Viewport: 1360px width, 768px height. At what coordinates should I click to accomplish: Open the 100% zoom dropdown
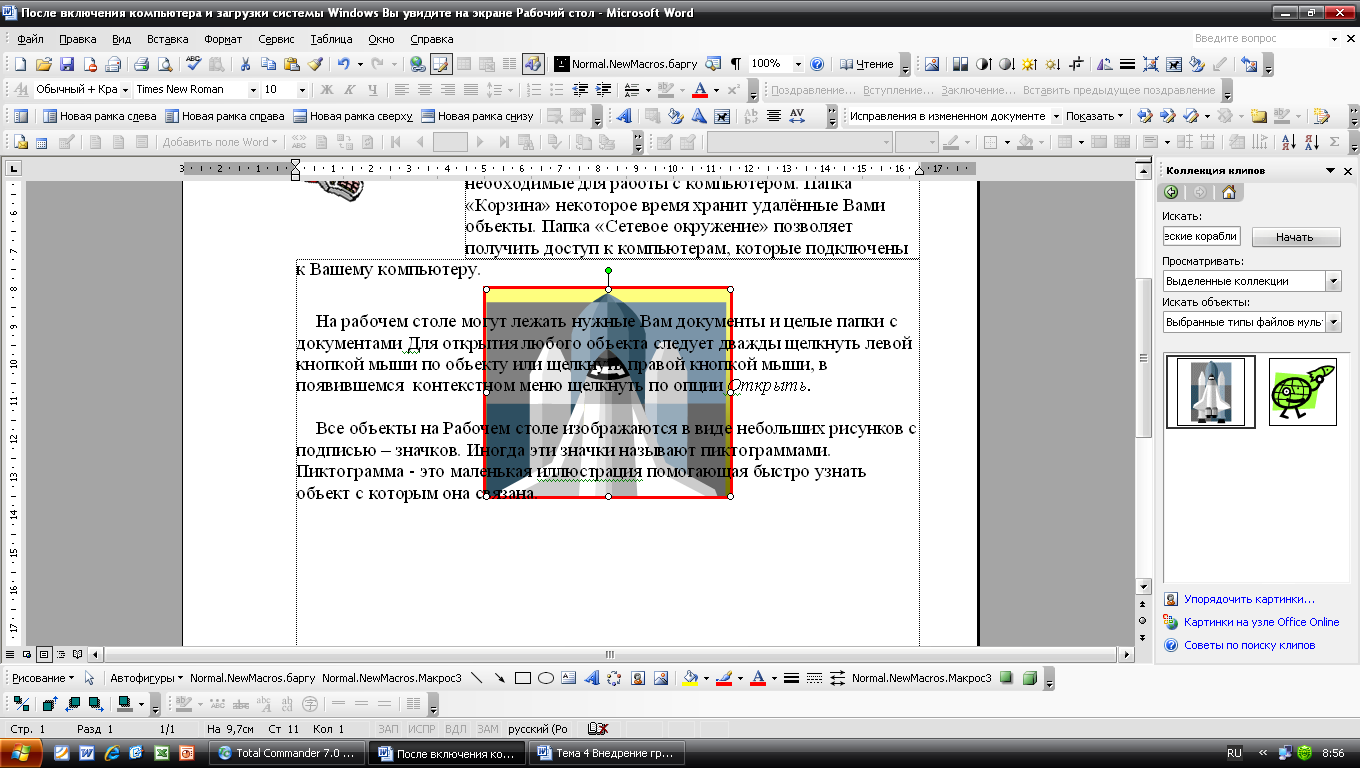pos(797,64)
